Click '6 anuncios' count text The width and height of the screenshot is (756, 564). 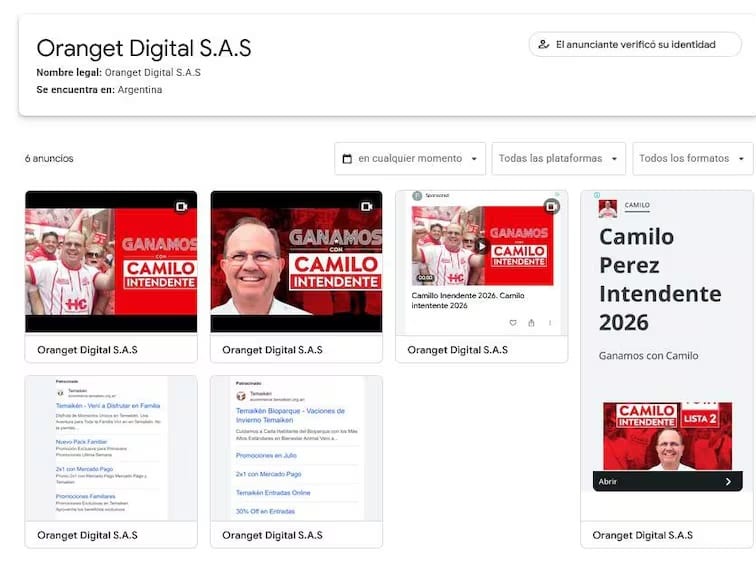pyautogui.click(x=49, y=159)
